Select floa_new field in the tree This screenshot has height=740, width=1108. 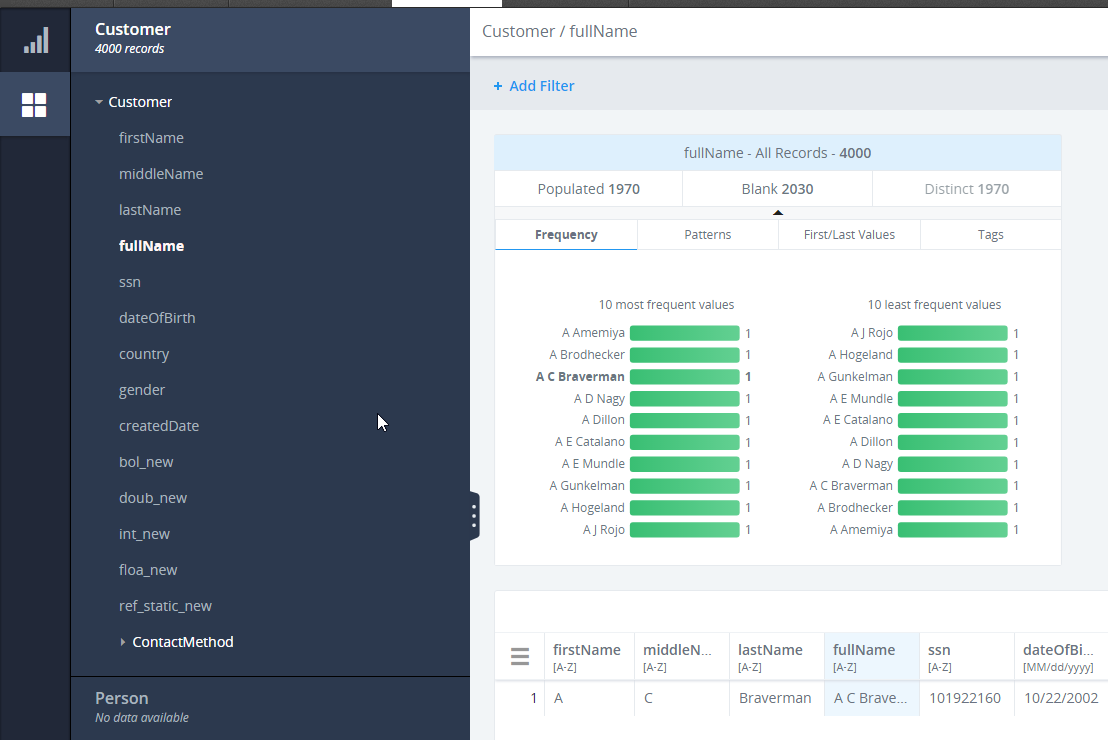click(148, 570)
